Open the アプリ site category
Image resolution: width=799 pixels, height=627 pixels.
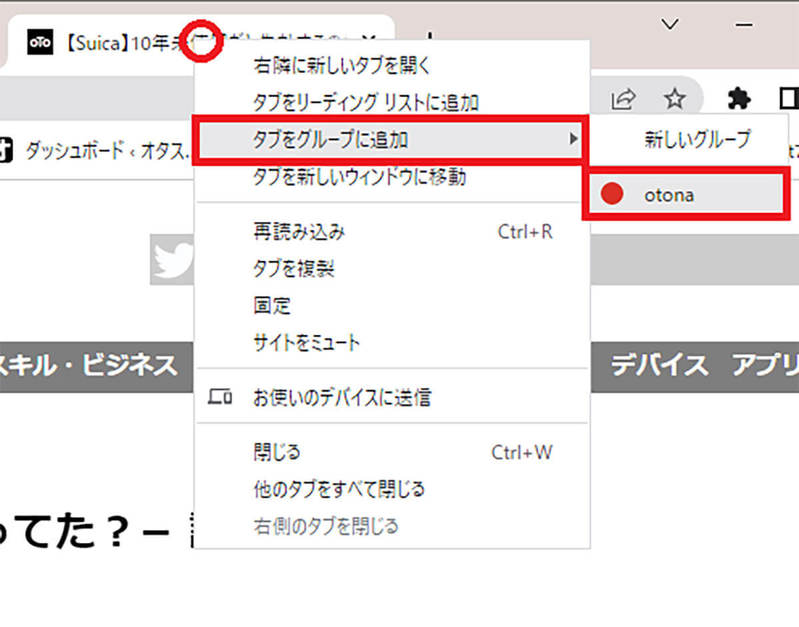[765, 365]
